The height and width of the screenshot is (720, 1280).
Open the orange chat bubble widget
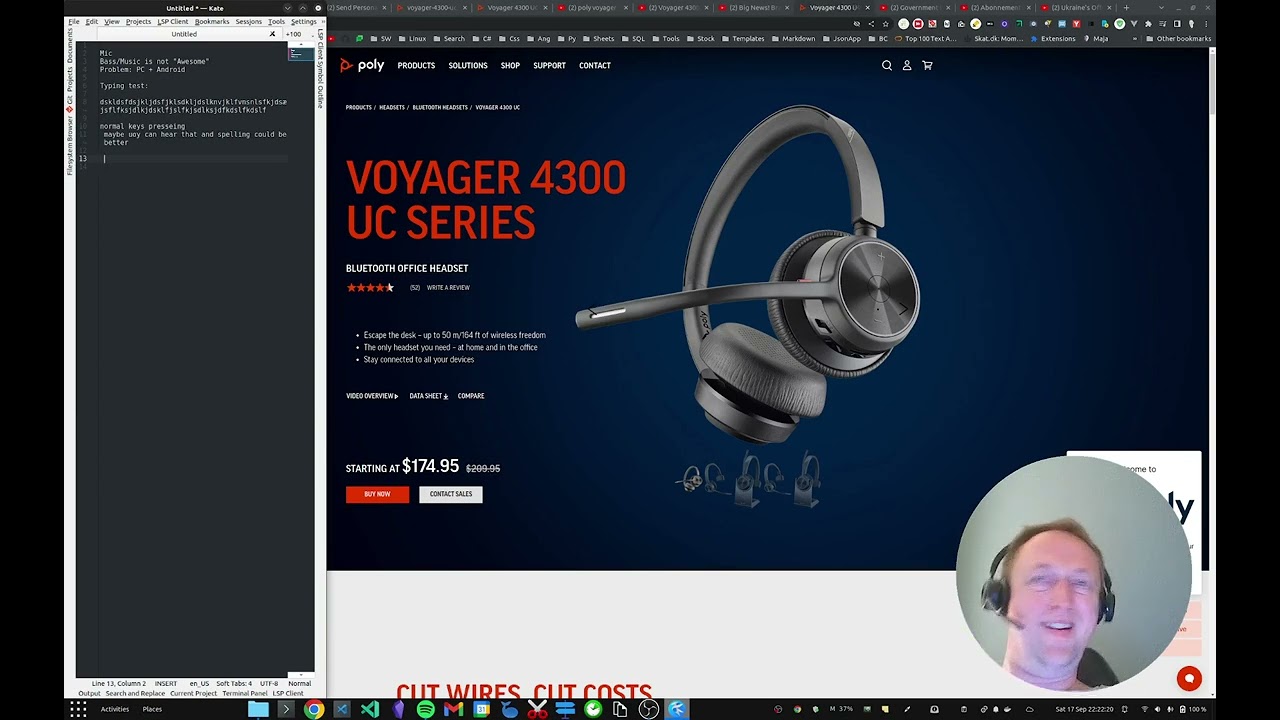pos(1189,678)
